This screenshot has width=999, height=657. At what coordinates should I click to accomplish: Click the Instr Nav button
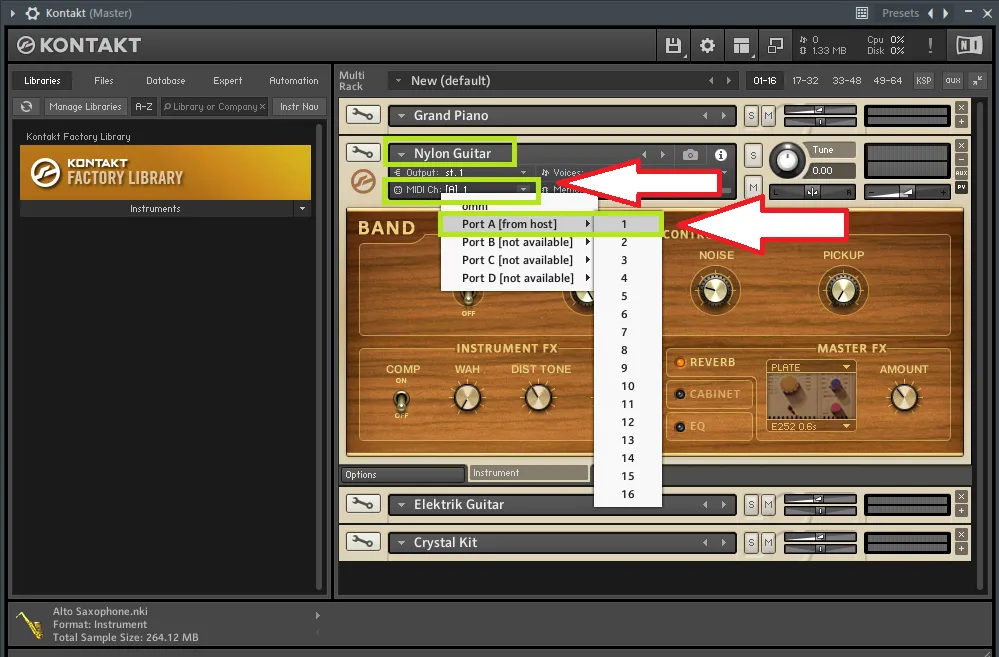[299, 106]
